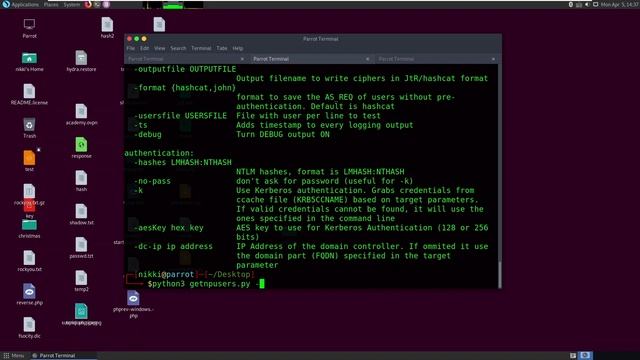This screenshot has height=360, width=640.
Task: Open the christmas folder icon
Action: pyautogui.click(x=29, y=225)
